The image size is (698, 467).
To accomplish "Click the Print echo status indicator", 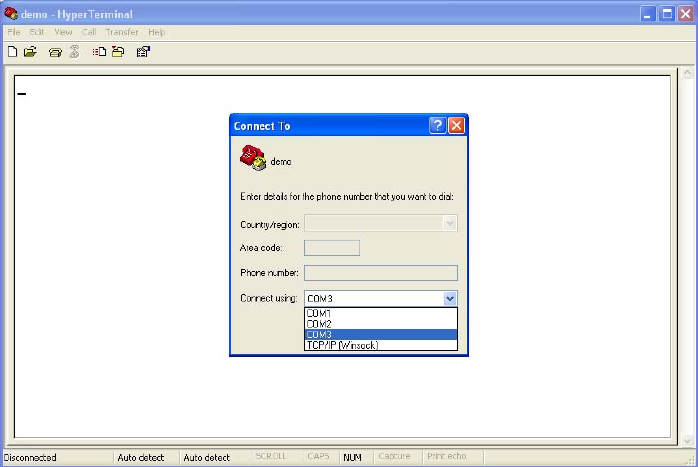I will 446,456.
